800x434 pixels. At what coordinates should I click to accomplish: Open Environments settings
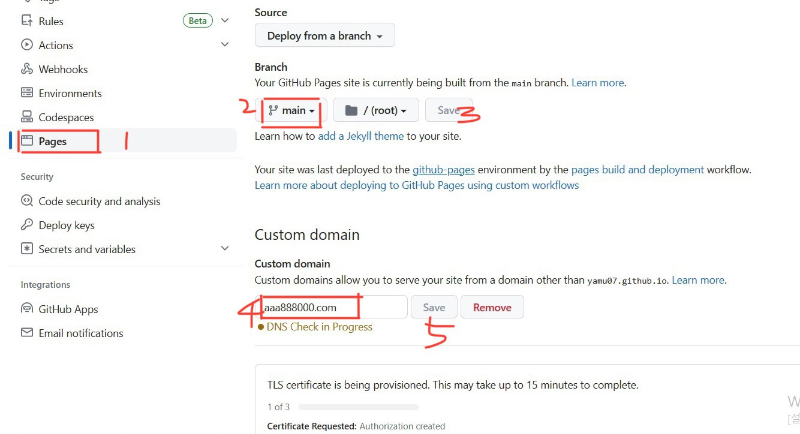click(x=70, y=93)
